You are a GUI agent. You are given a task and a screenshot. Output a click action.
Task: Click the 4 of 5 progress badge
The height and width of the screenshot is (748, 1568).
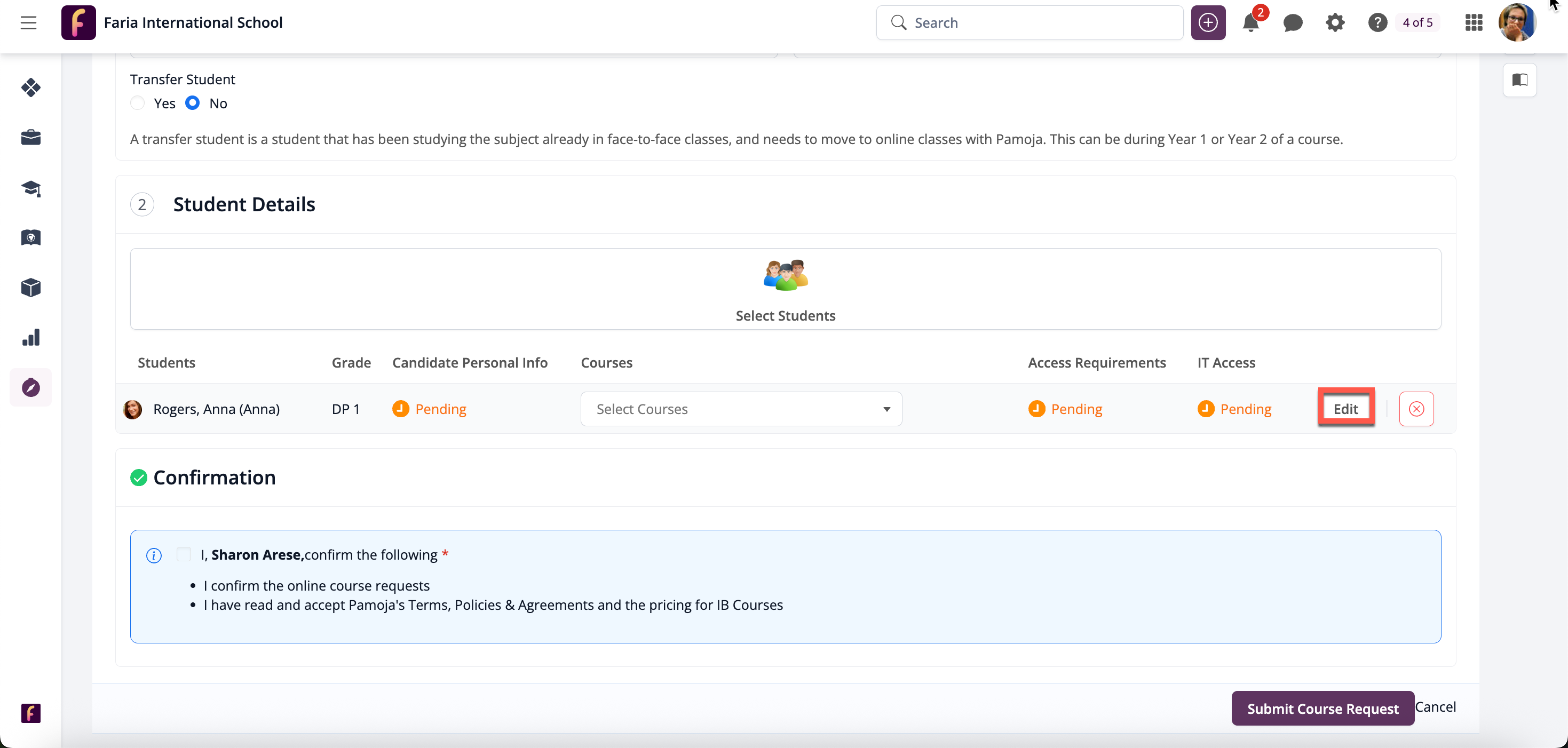(1417, 23)
